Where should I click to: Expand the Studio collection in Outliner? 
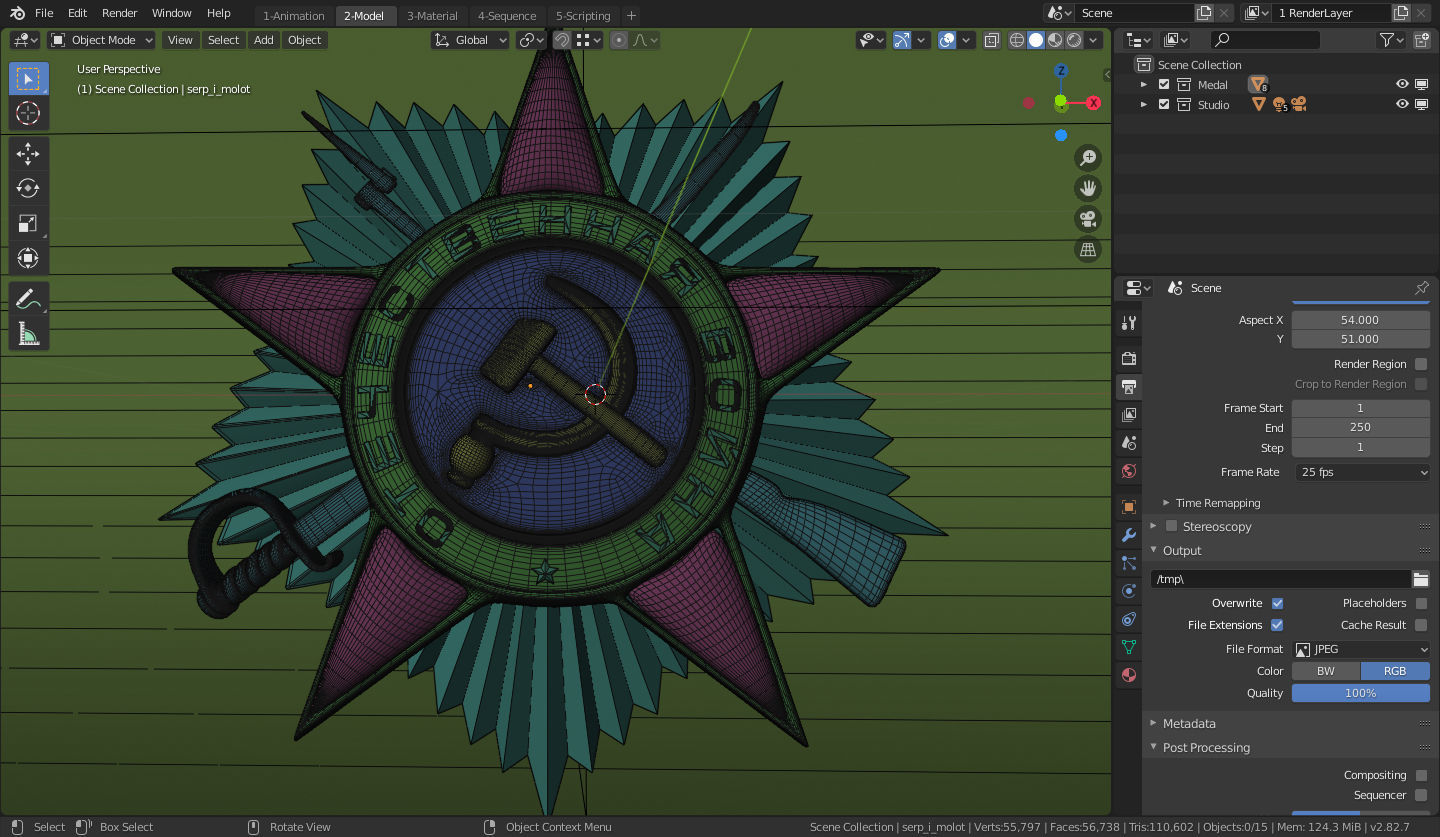1144,104
